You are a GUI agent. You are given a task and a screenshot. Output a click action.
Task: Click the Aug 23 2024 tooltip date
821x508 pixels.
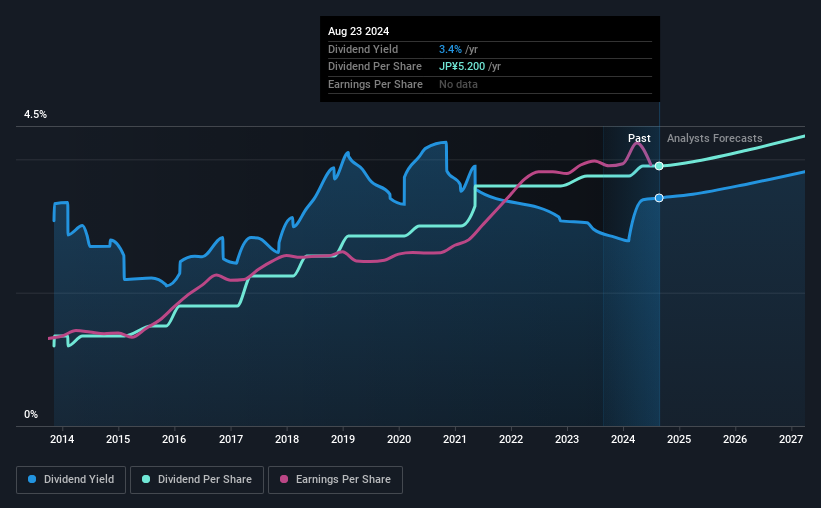pyautogui.click(x=359, y=31)
